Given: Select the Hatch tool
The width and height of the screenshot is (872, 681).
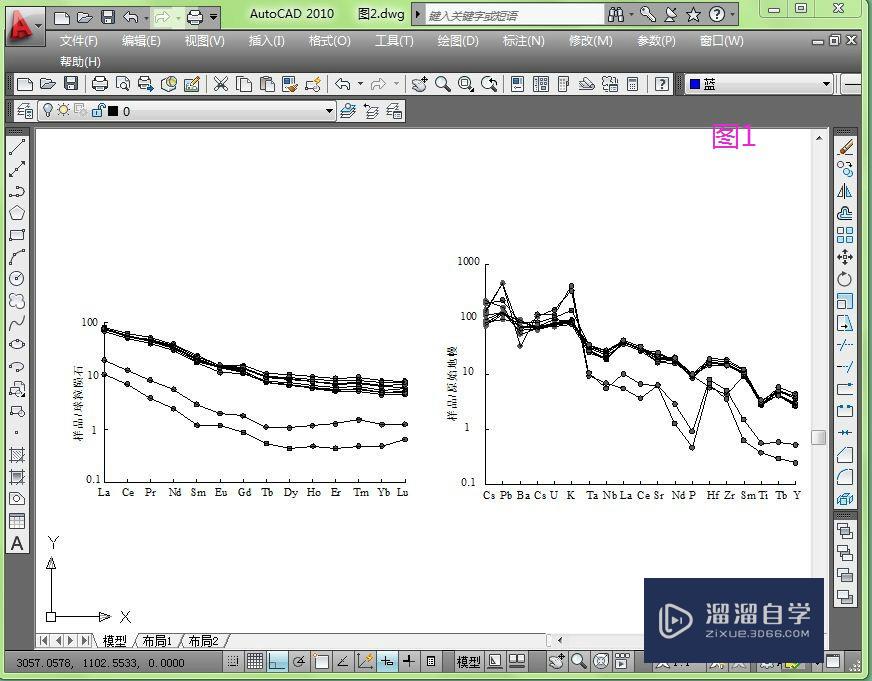Looking at the screenshot, I should click(x=17, y=455).
